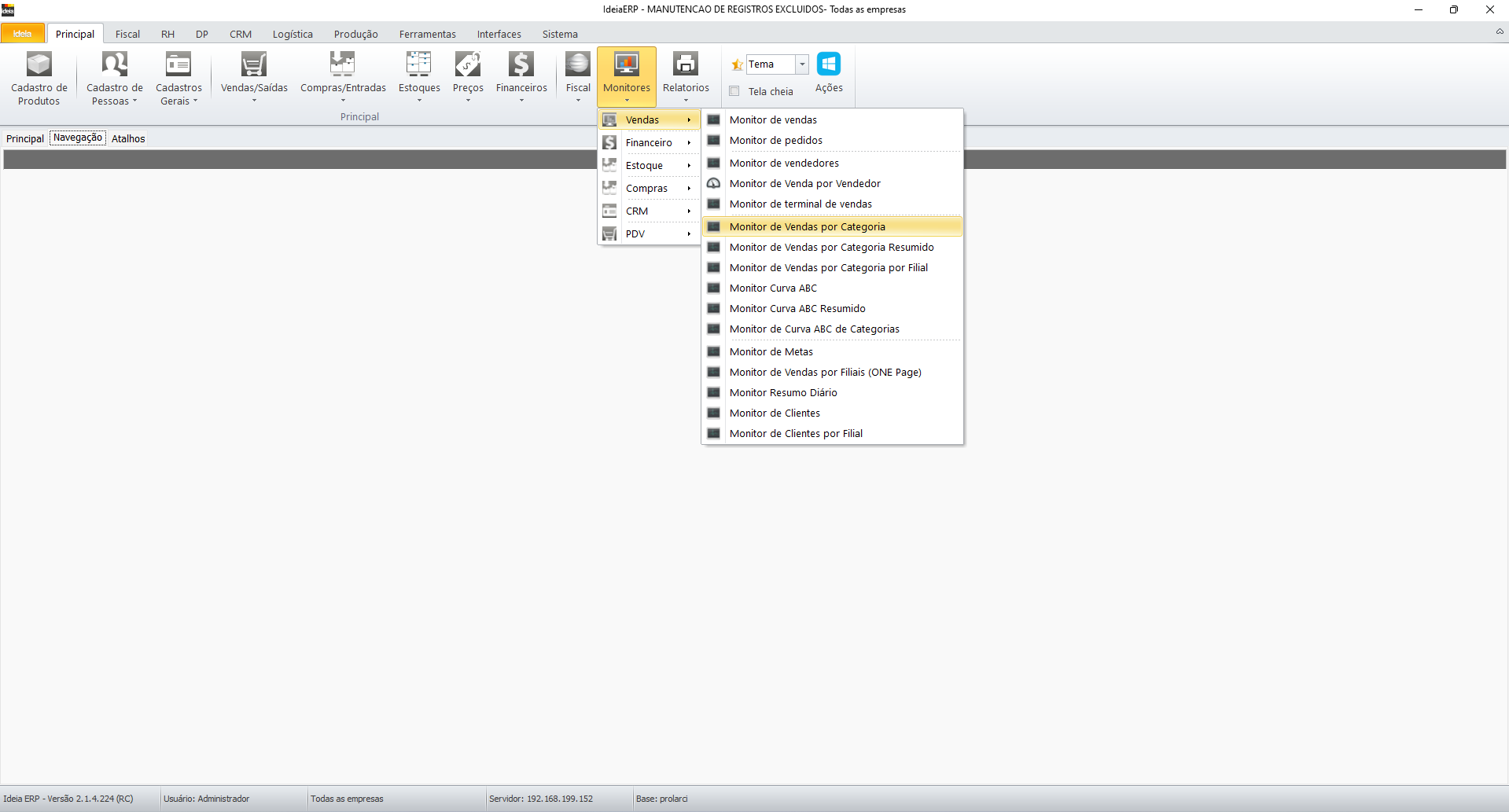The width and height of the screenshot is (1509, 812).
Task: Click the Cadastro de Produtos icon
Action: click(x=39, y=64)
